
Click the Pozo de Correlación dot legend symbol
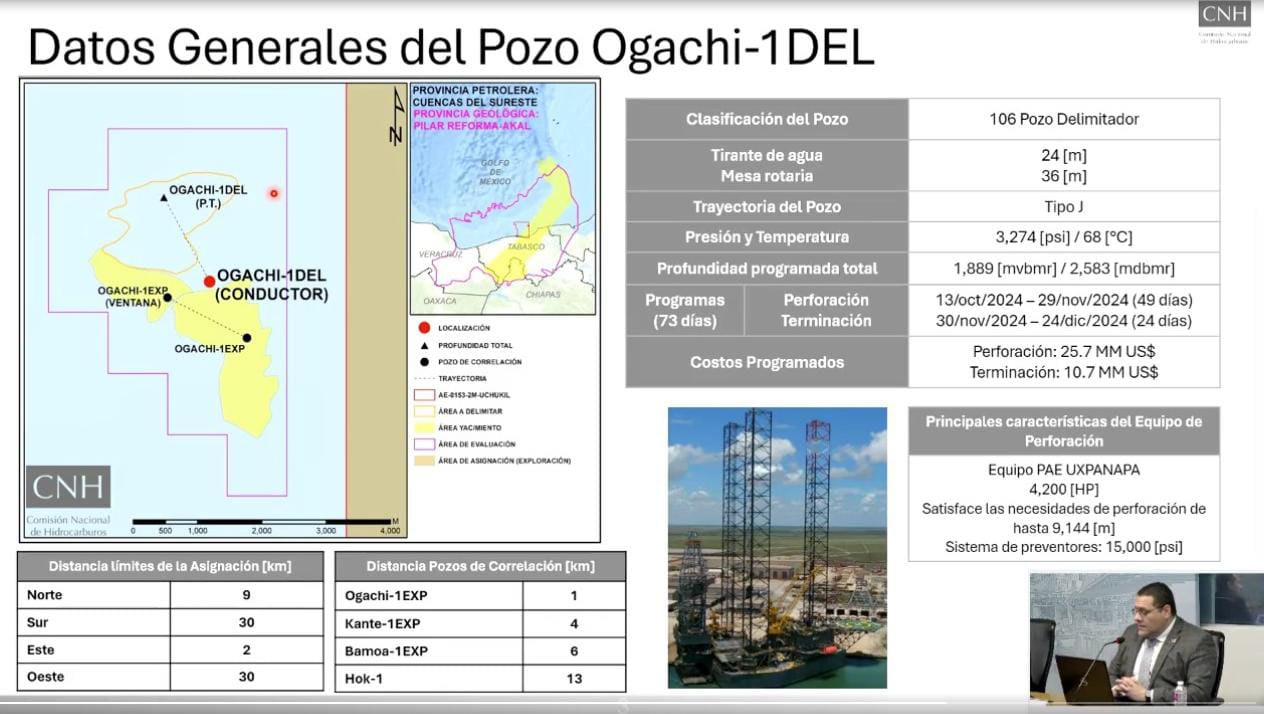[x=424, y=362]
